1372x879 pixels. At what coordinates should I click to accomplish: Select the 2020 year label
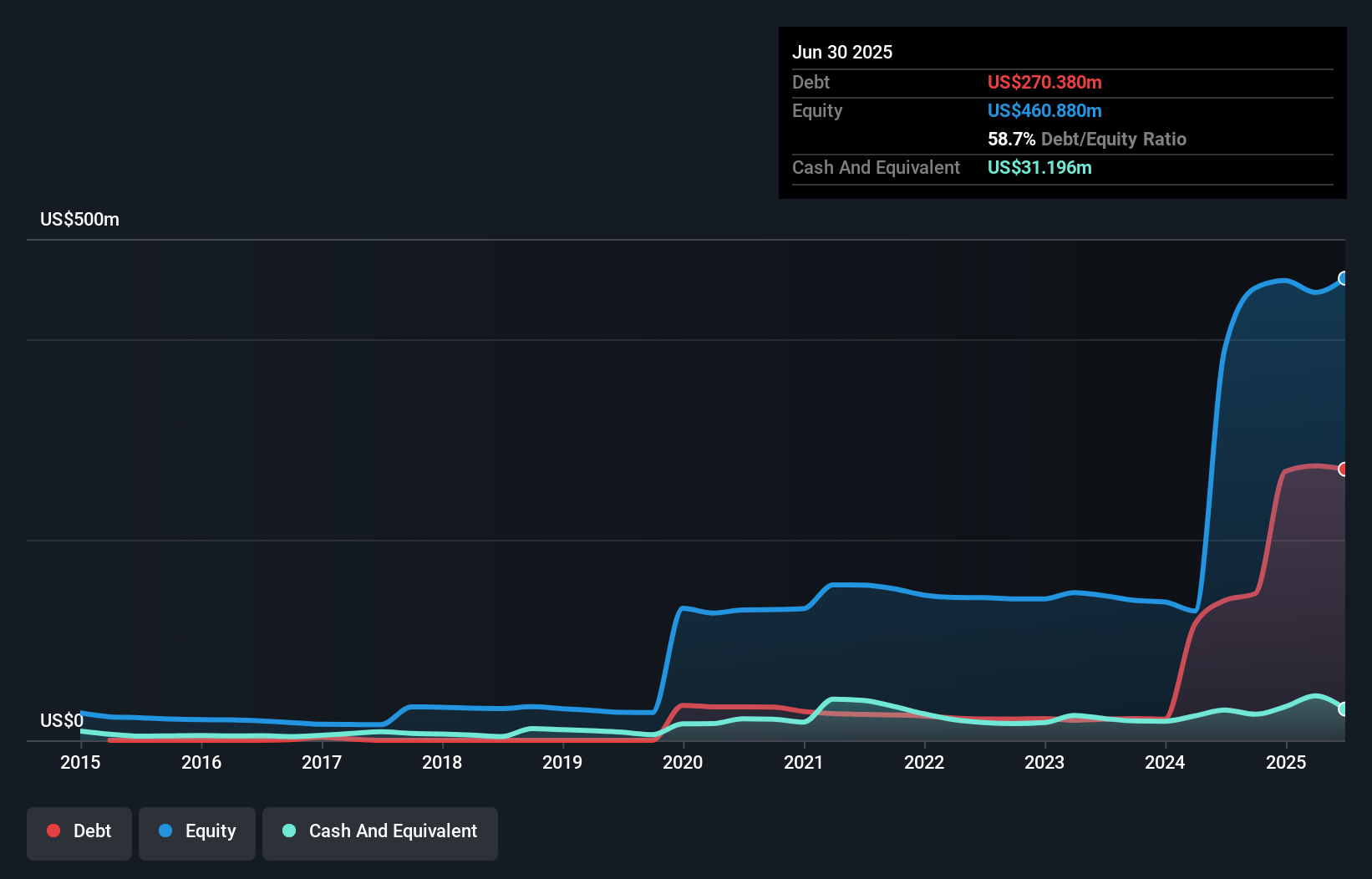click(683, 762)
